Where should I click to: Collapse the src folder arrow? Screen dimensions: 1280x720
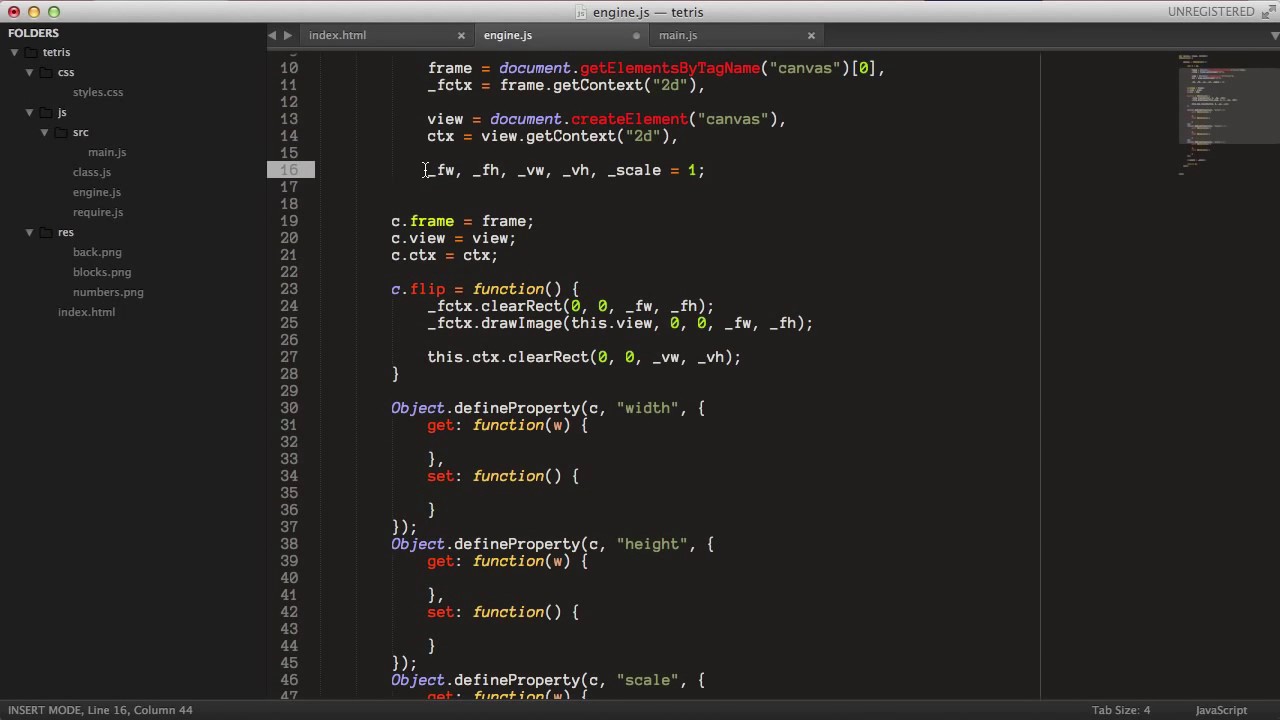pos(44,132)
